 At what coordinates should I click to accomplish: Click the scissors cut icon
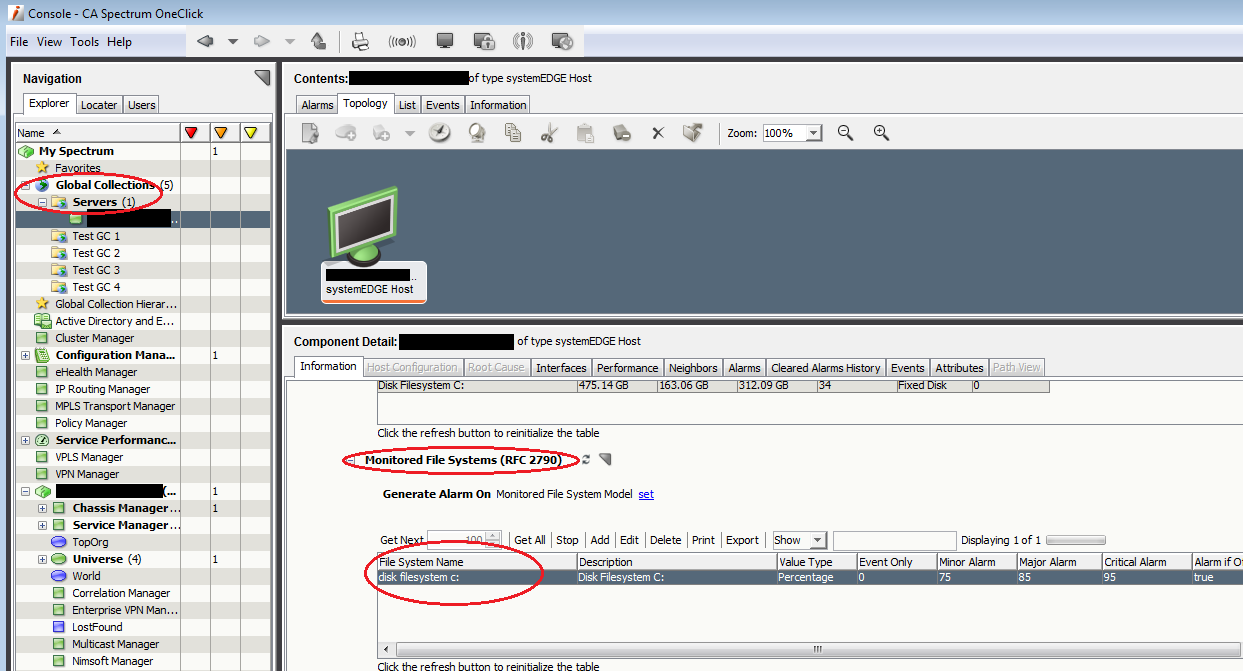click(x=547, y=132)
